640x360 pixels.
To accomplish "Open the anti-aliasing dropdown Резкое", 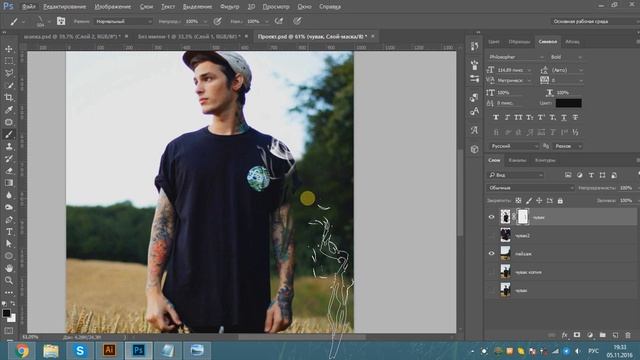I will point(568,146).
